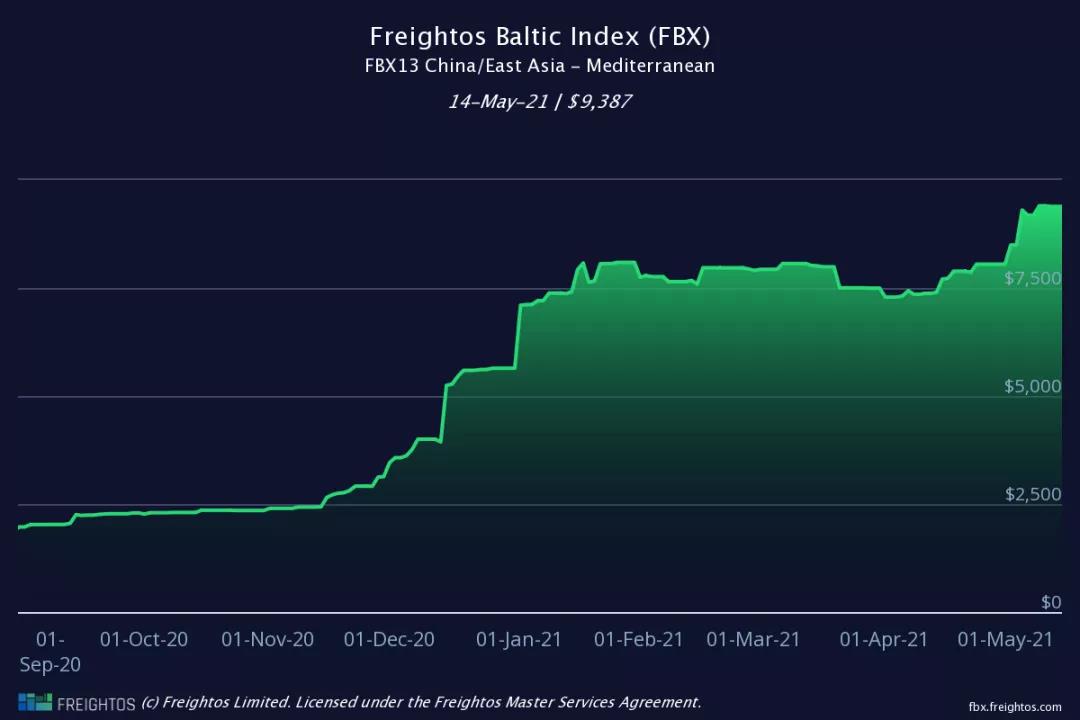Click the $7,500 y-axis label
The width and height of the screenshot is (1080, 720).
pos(1032,277)
